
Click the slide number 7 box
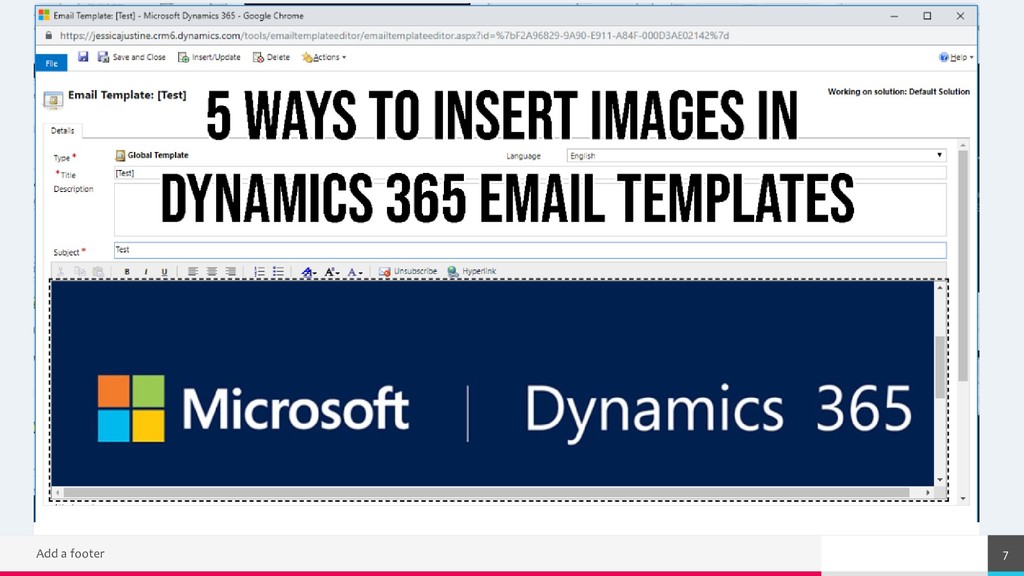click(x=1006, y=555)
